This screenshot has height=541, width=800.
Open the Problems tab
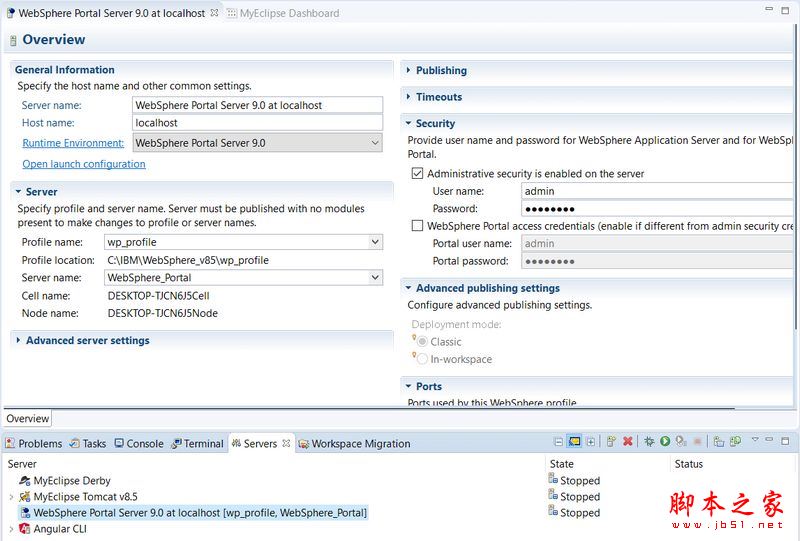34,444
